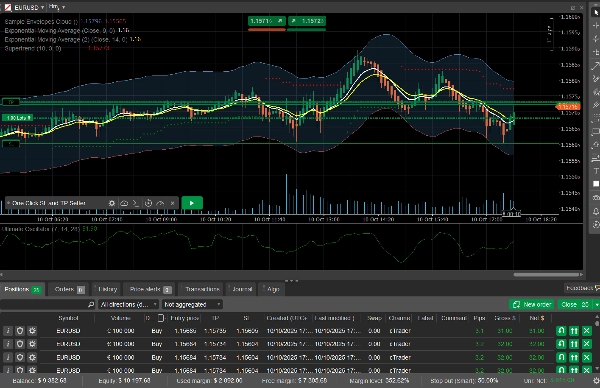Click the chart horizontal scrollbar thumb
Viewport: 600px width, 388px height.
click(x=546, y=274)
